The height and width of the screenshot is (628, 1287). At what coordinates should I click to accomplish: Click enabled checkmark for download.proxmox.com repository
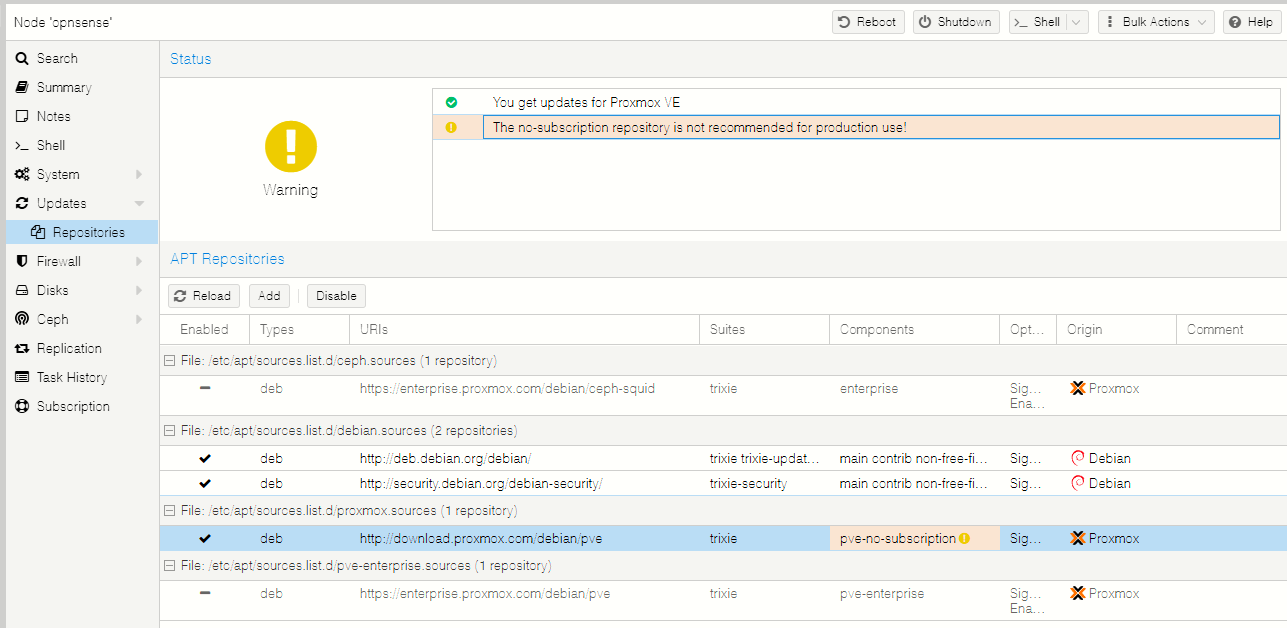point(205,538)
